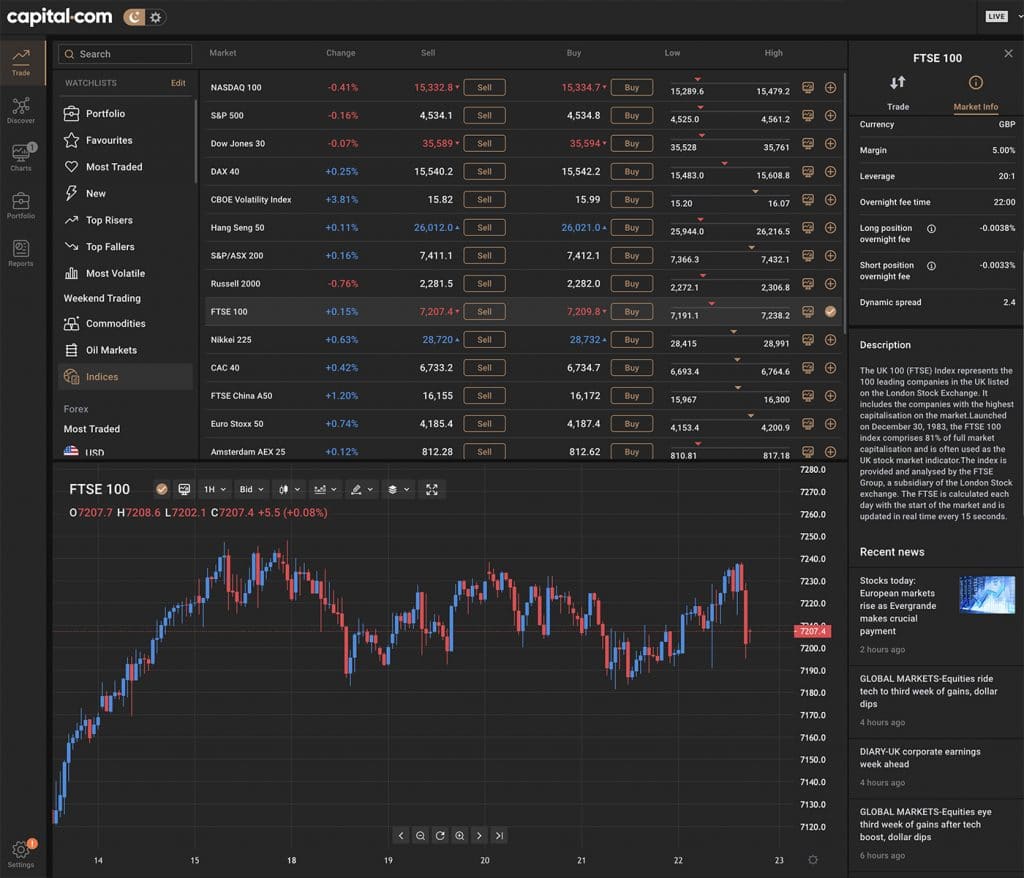Open the drawing tools dropdown
Screen dimensions: 1024x878
click(362, 489)
